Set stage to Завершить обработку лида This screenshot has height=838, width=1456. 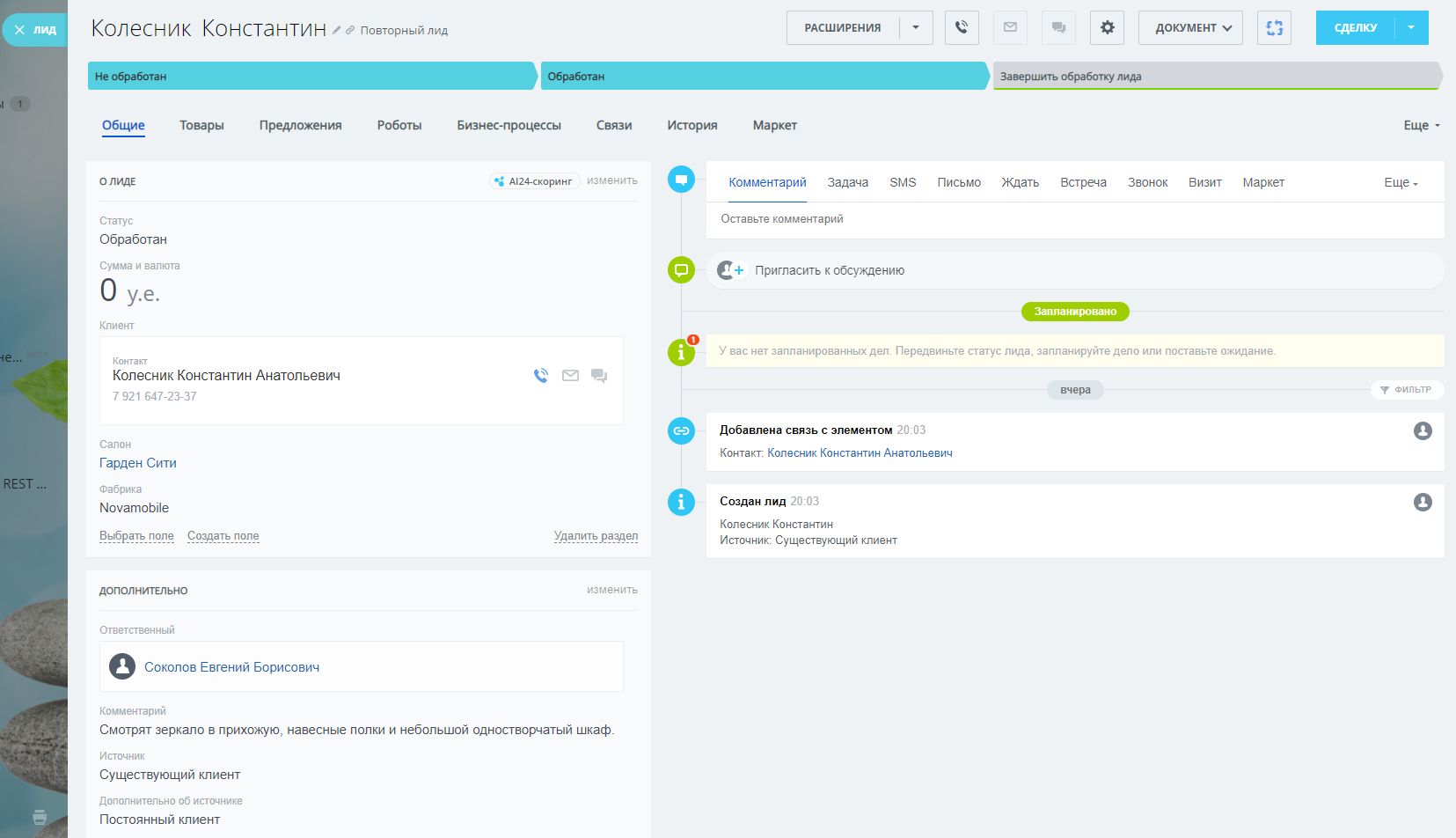[1217, 77]
